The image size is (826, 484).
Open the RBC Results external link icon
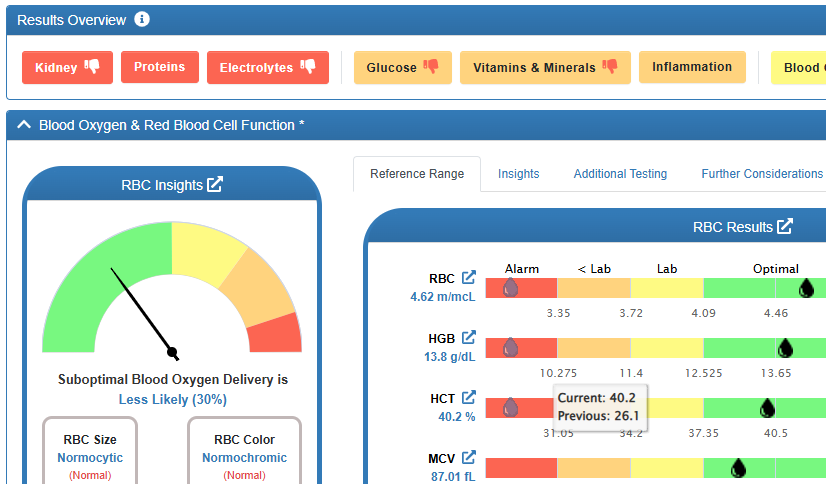tap(785, 226)
